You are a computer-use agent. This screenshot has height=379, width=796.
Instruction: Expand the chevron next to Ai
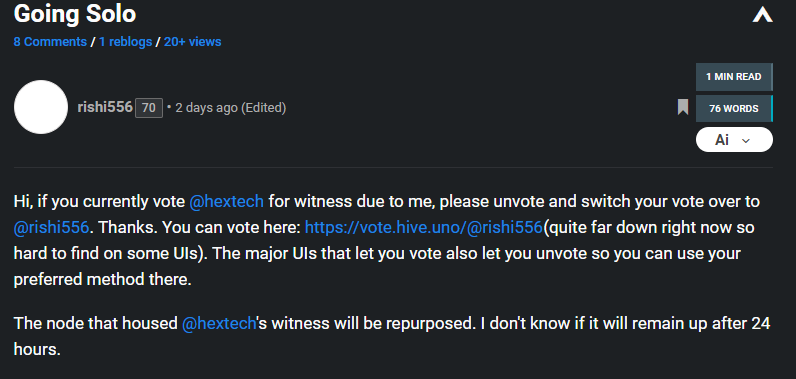(746, 141)
